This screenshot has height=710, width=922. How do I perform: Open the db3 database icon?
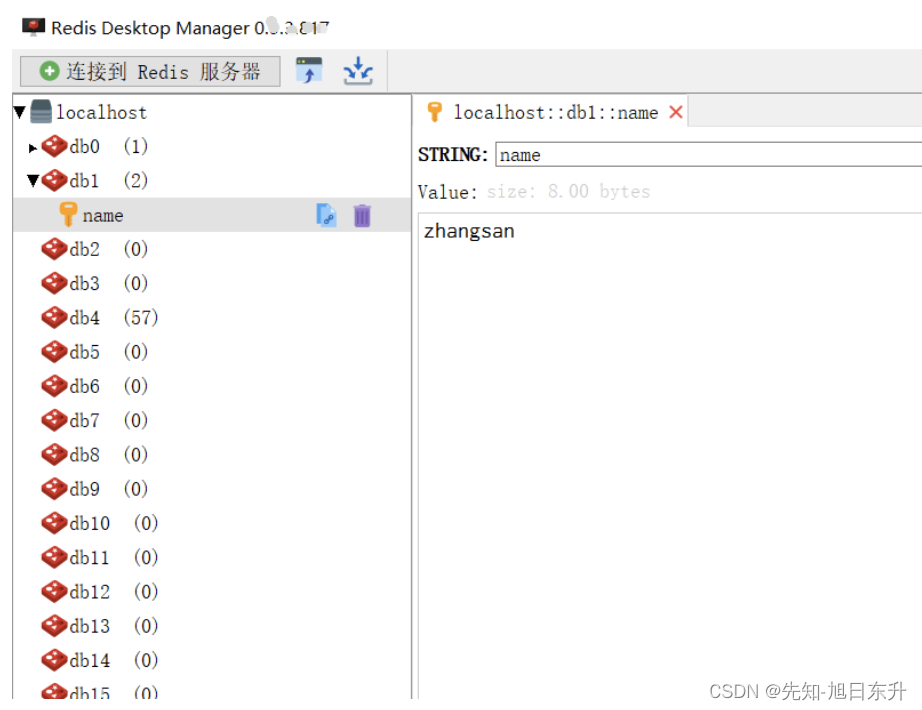pos(54,283)
